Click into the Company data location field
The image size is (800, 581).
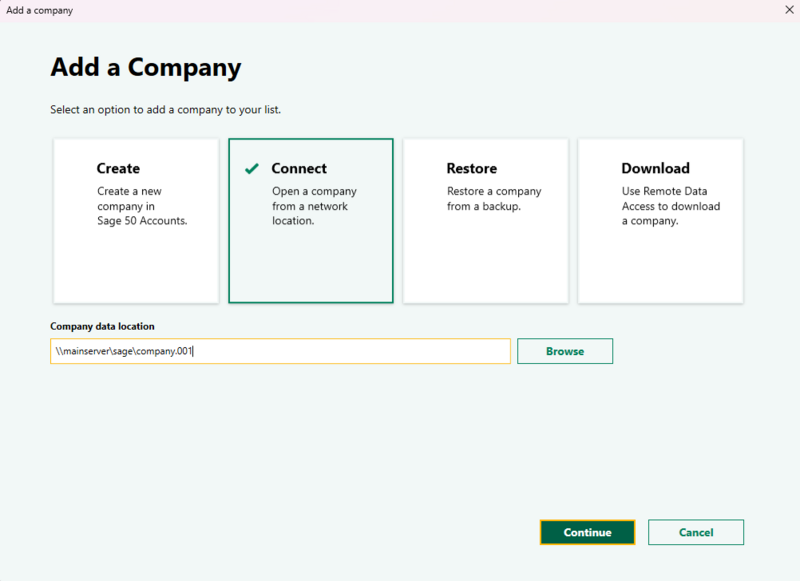point(280,351)
